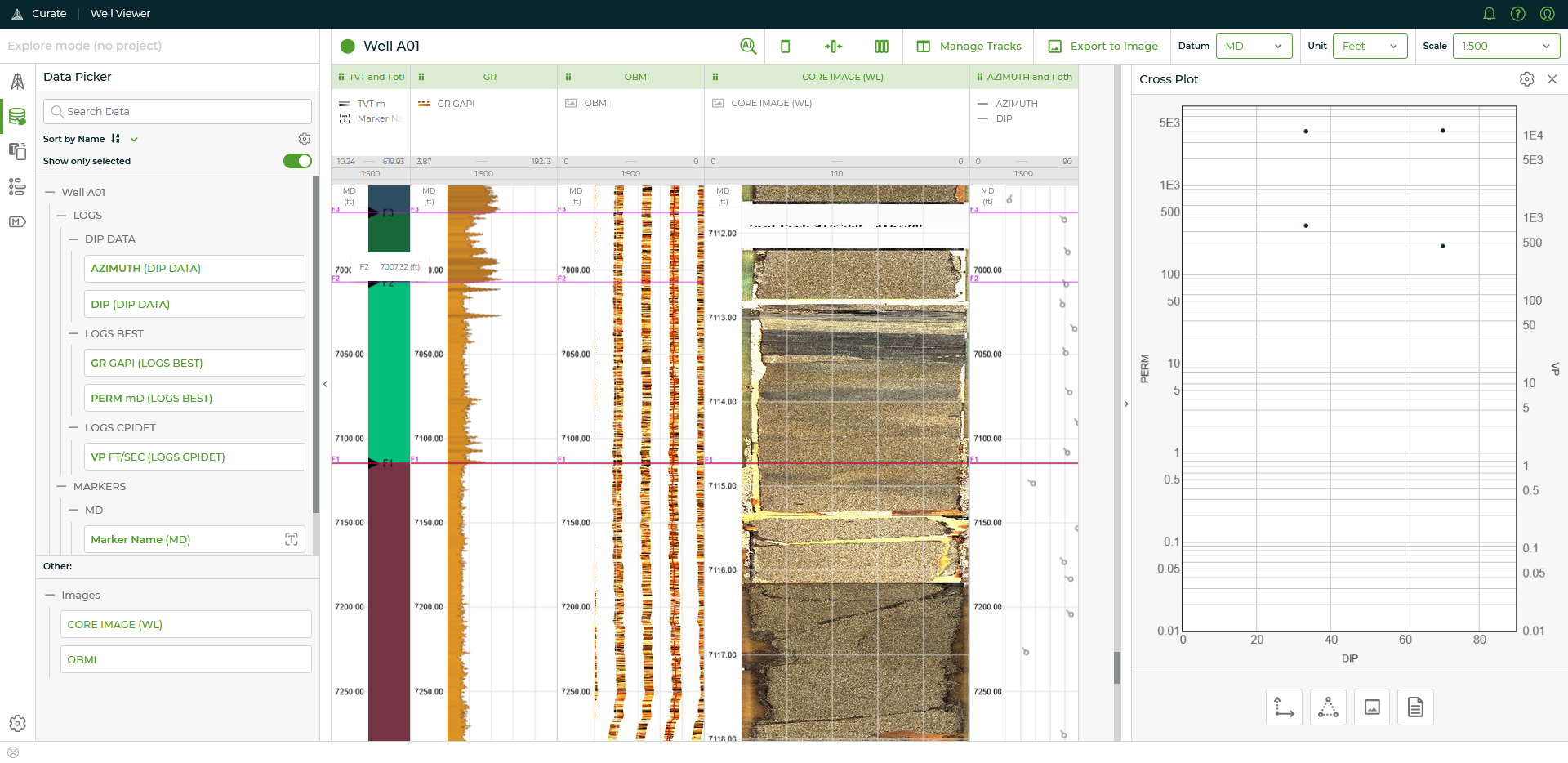The image size is (1568, 763).
Task: Click the cross plot polygon selection icon
Action: click(1328, 707)
